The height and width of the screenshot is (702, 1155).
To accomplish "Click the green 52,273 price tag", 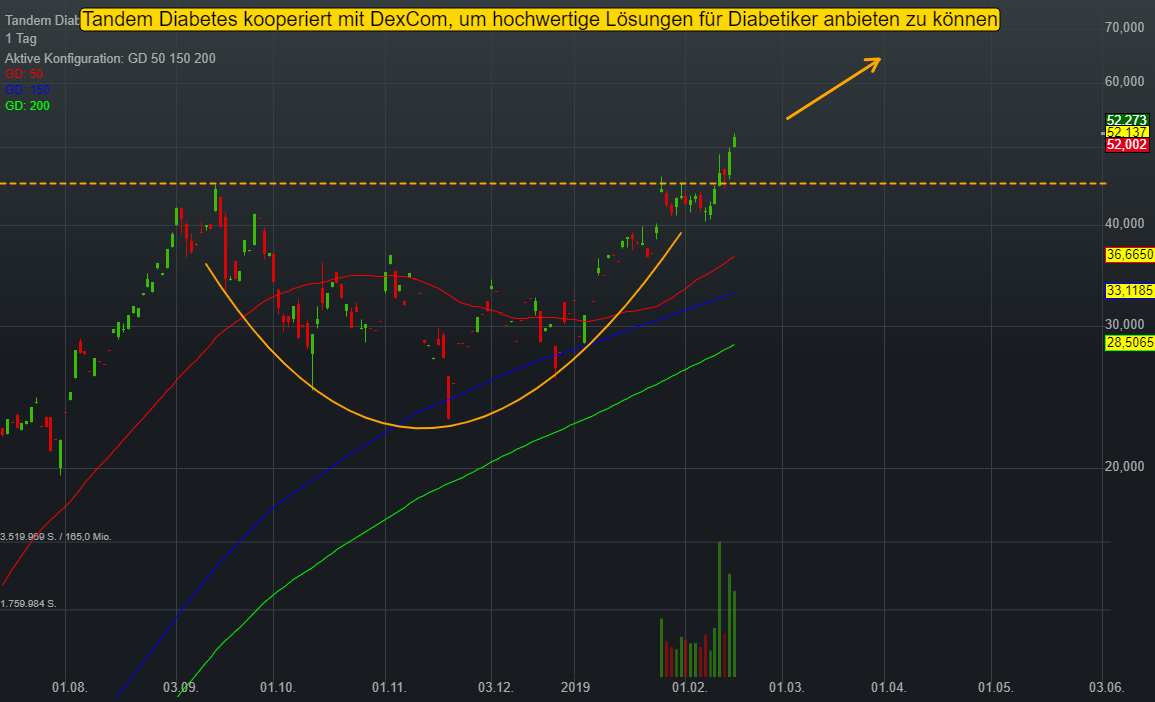I will (x=1127, y=120).
